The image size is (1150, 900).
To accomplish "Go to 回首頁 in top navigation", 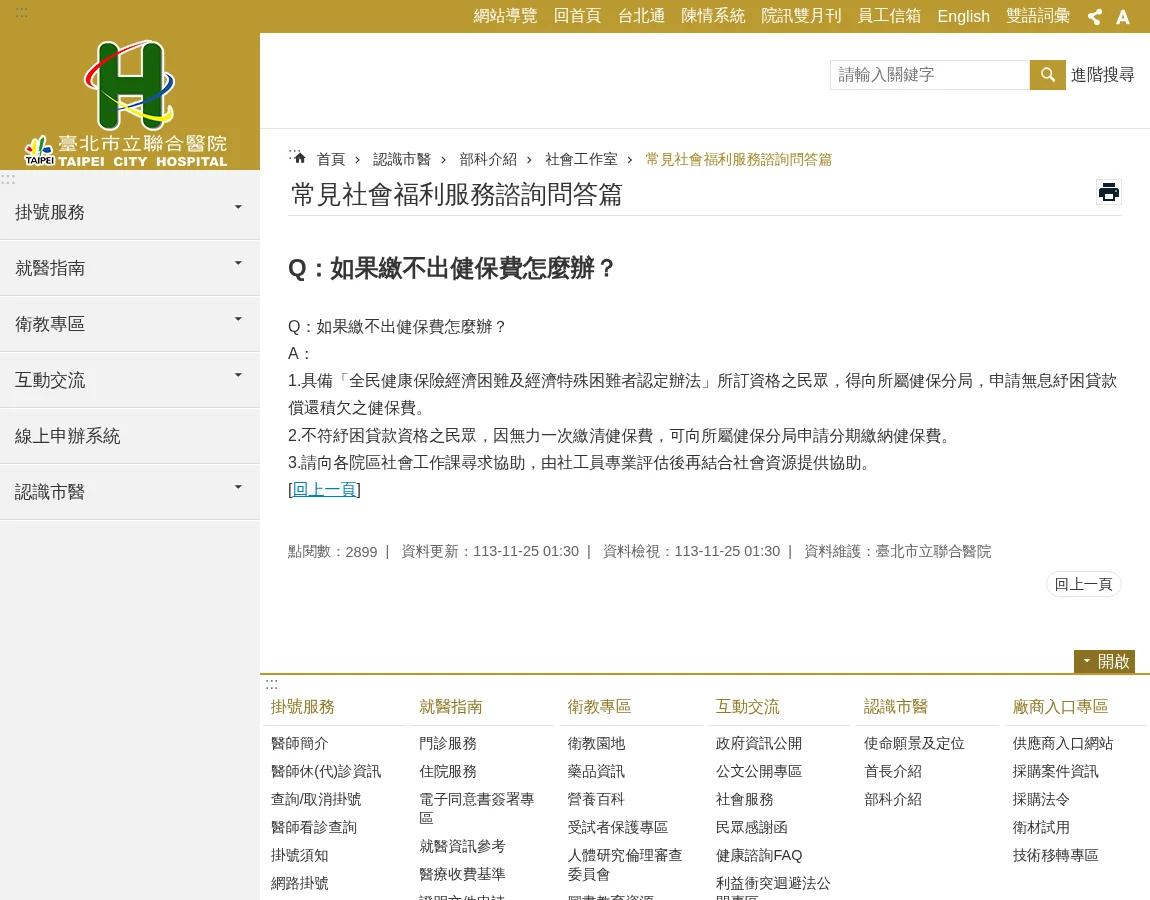I will (x=577, y=16).
